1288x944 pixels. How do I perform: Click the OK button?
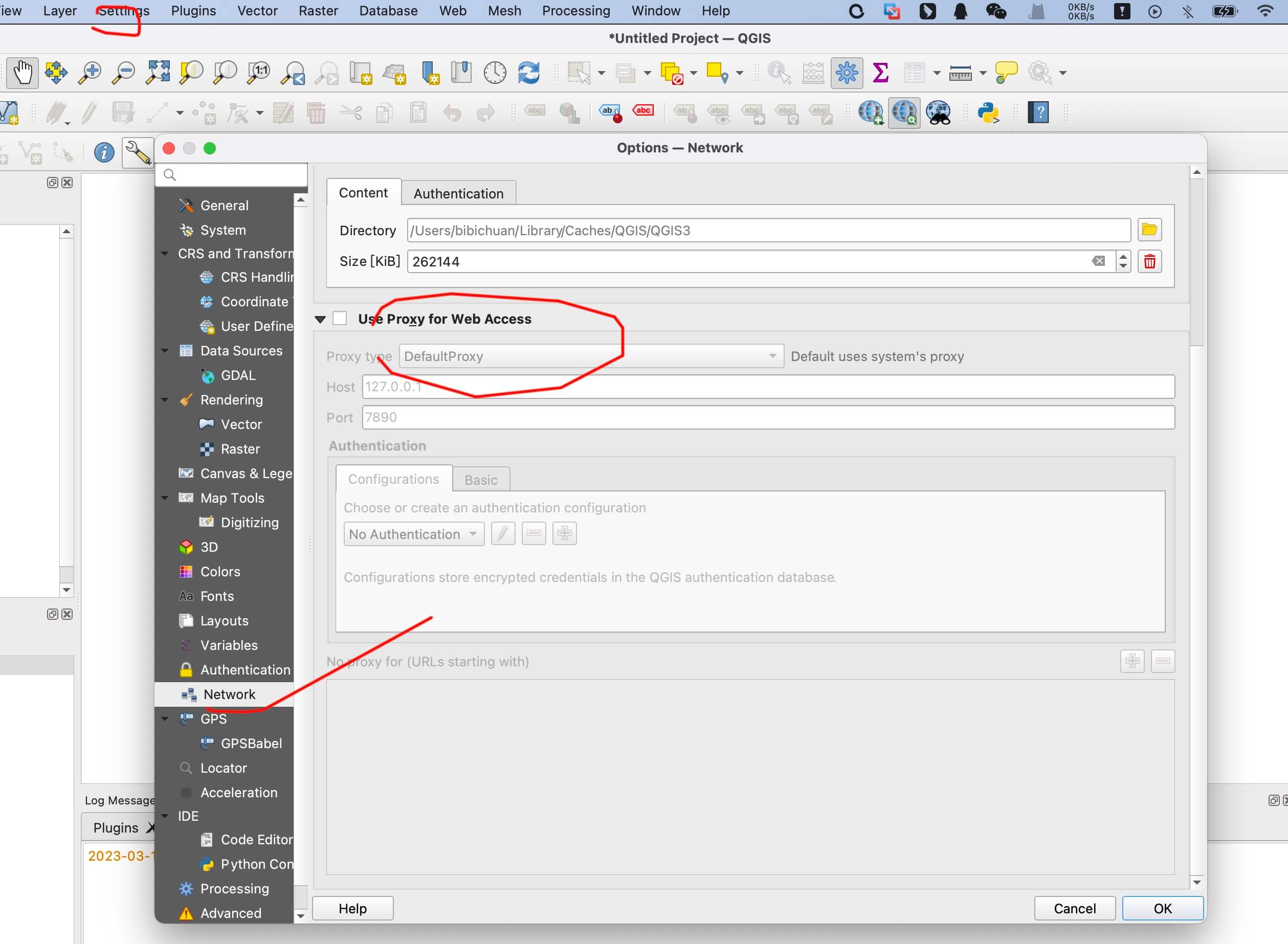[1162, 908]
